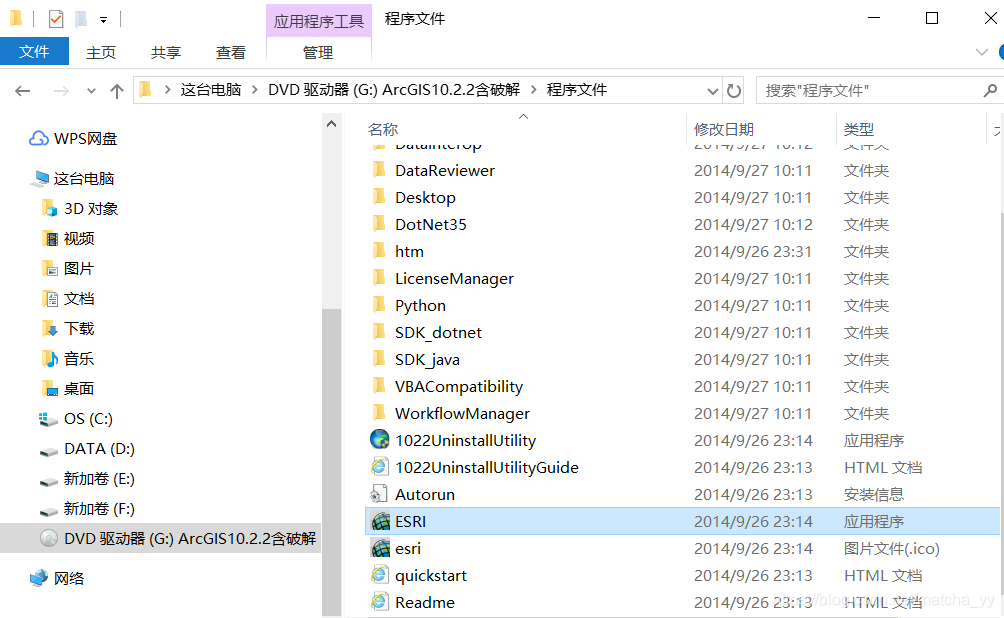Click 这台电脑 in the address path
1004x618 pixels.
click(211, 90)
